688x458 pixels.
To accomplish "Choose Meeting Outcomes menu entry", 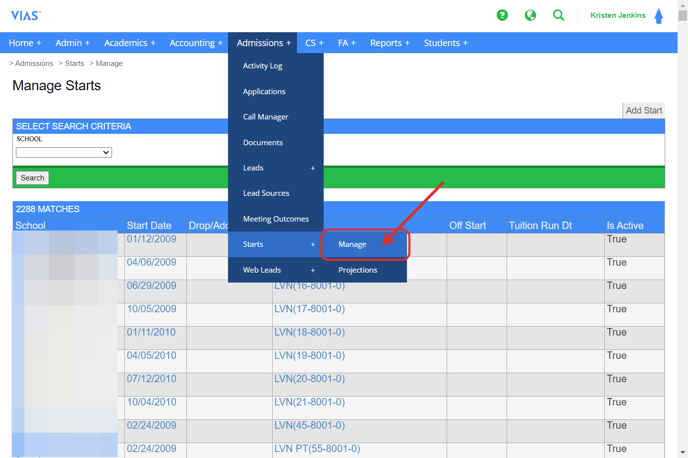I will pos(275,219).
